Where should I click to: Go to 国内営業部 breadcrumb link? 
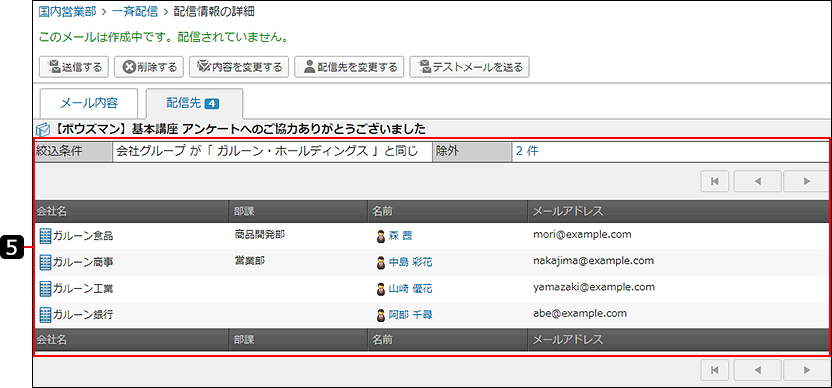click(67, 12)
